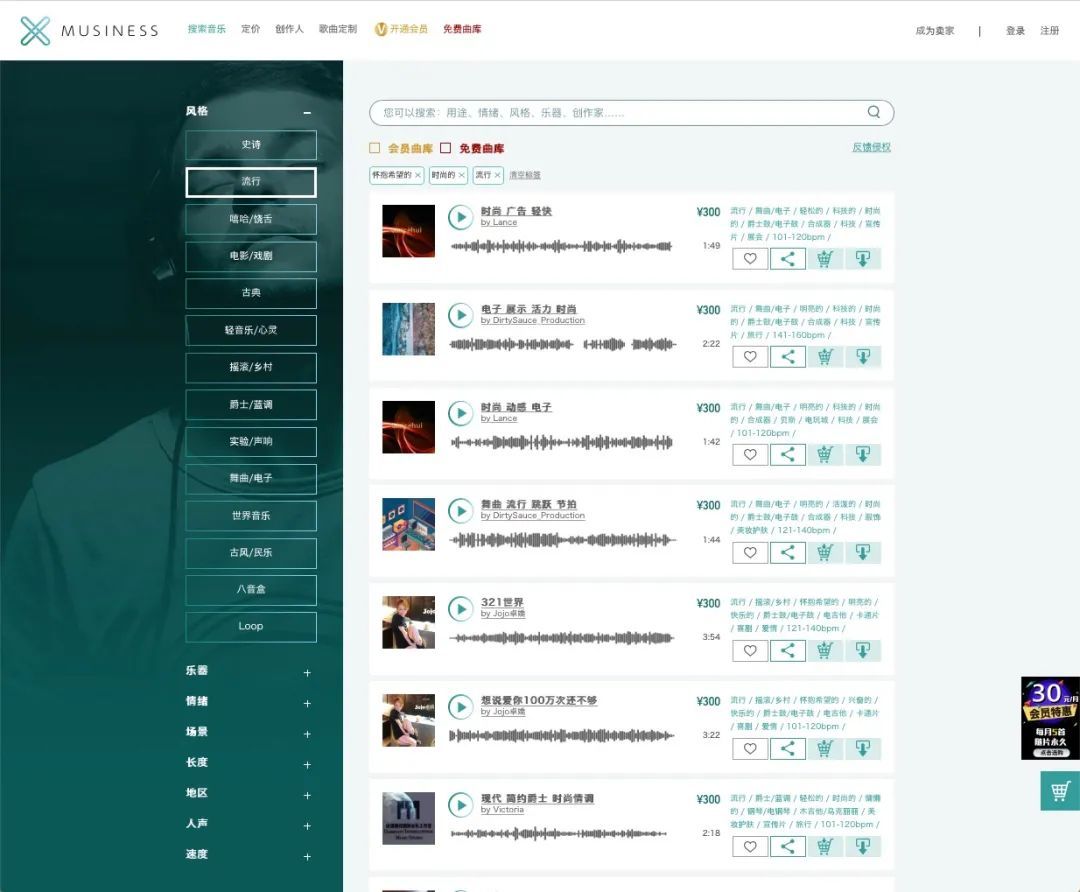Seek in waveform of 时尚 动感 电子

pos(561,442)
